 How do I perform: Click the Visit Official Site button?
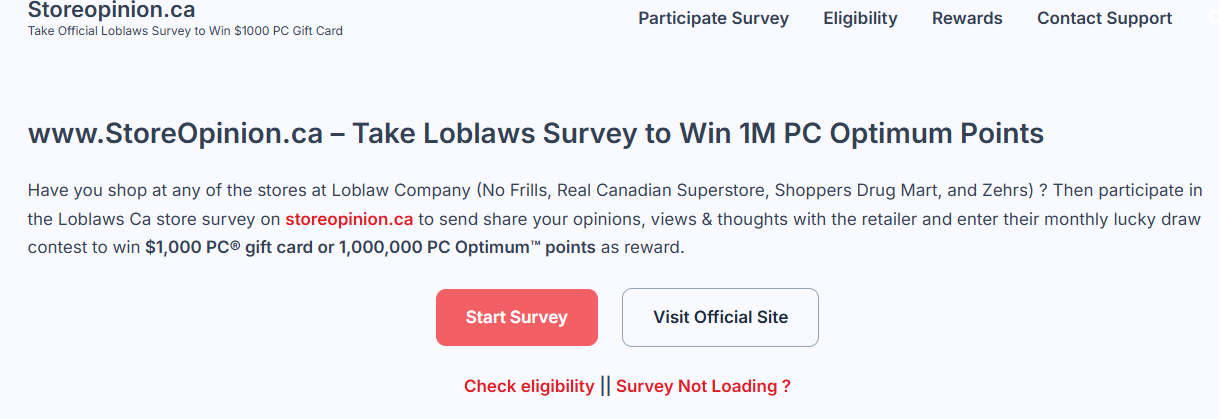click(x=720, y=317)
